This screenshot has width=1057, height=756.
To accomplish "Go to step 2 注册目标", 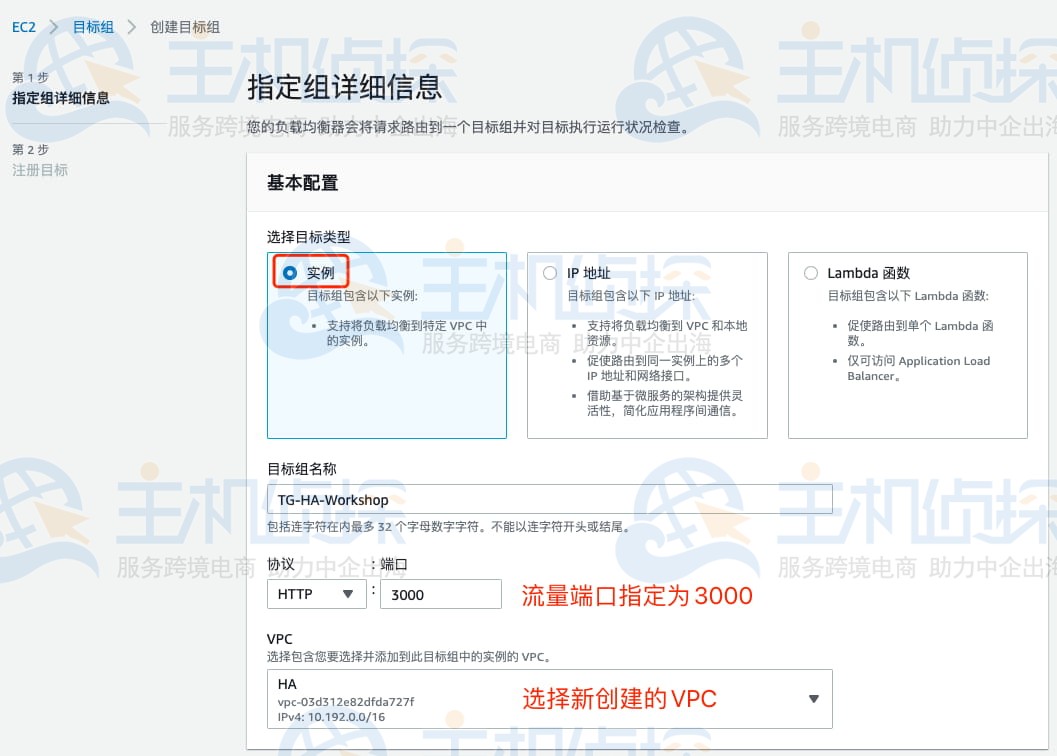I will pyautogui.click(x=40, y=170).
